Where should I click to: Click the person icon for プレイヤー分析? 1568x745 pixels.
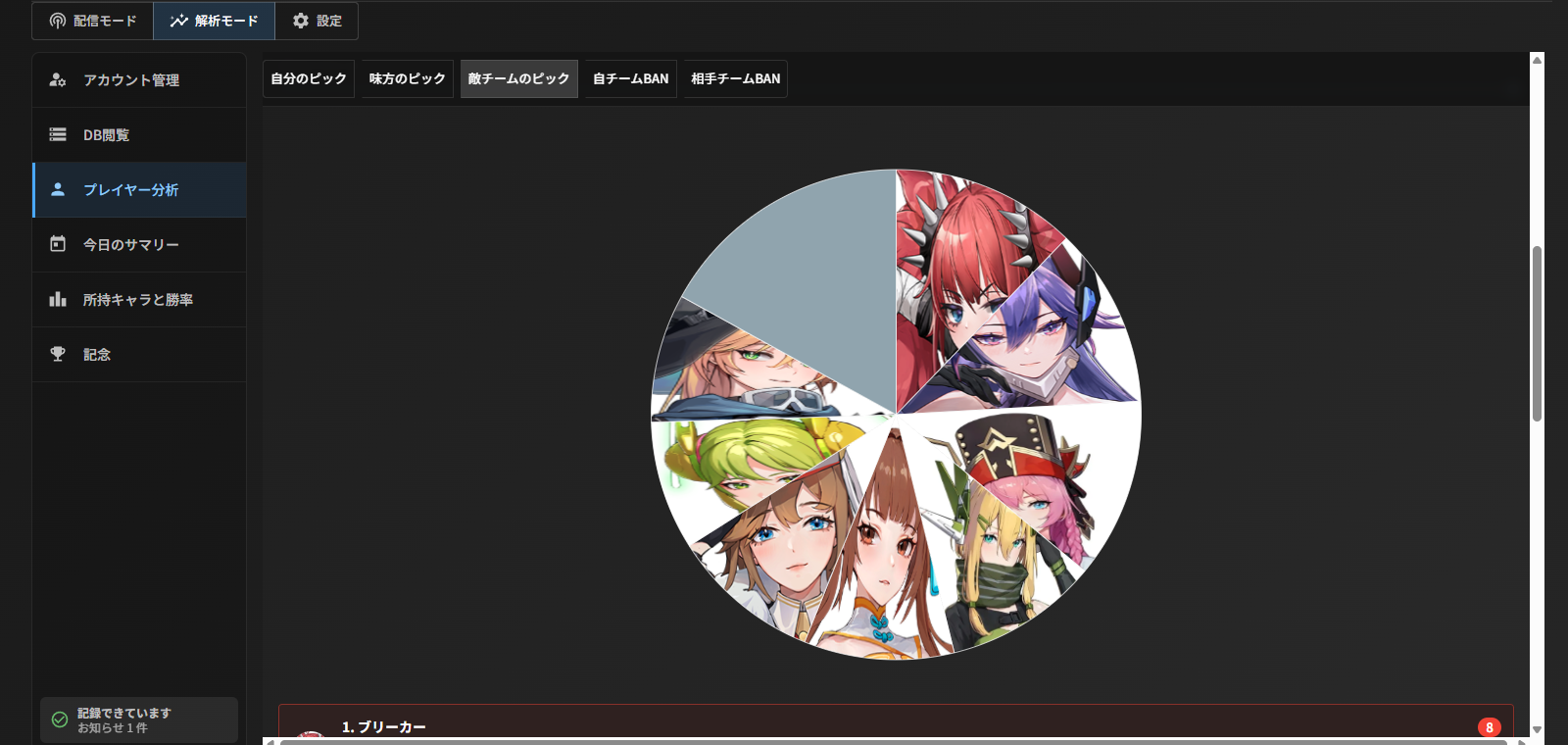coord(58,189)
